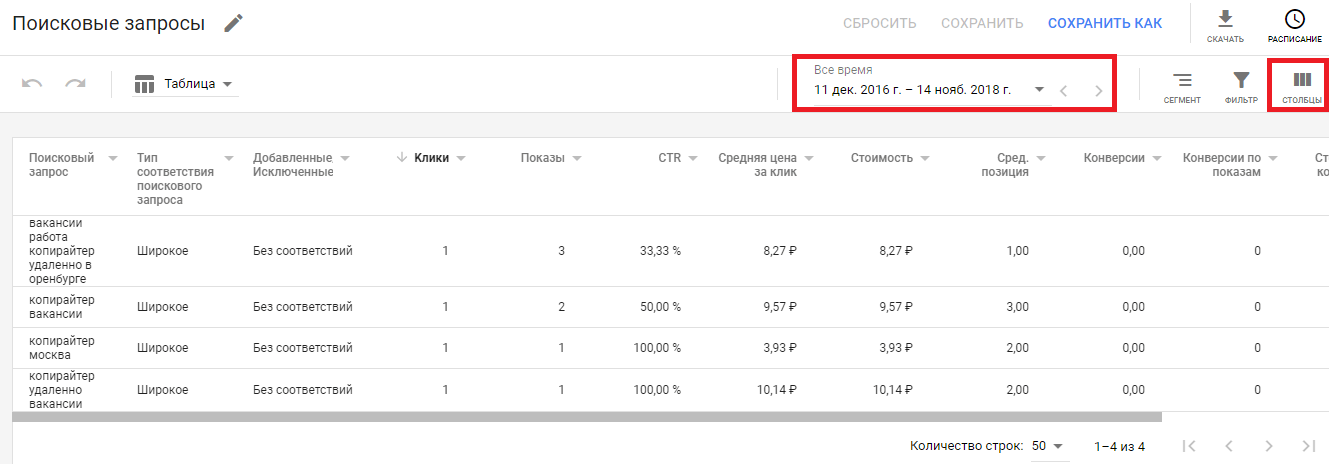Click the Download (Скачать) icon
Viewport: 1329px width, 464px height.
pos(1224,20)
